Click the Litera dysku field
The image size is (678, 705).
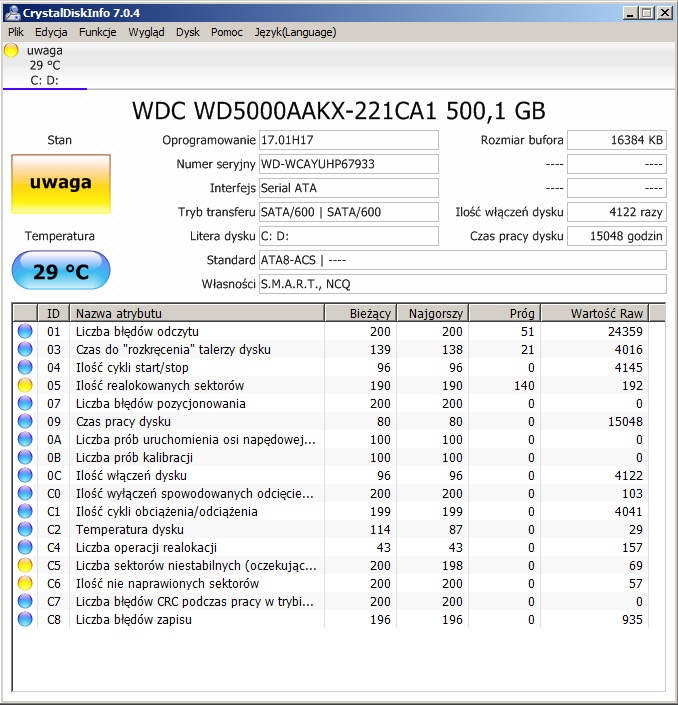(x=348, y=236)
